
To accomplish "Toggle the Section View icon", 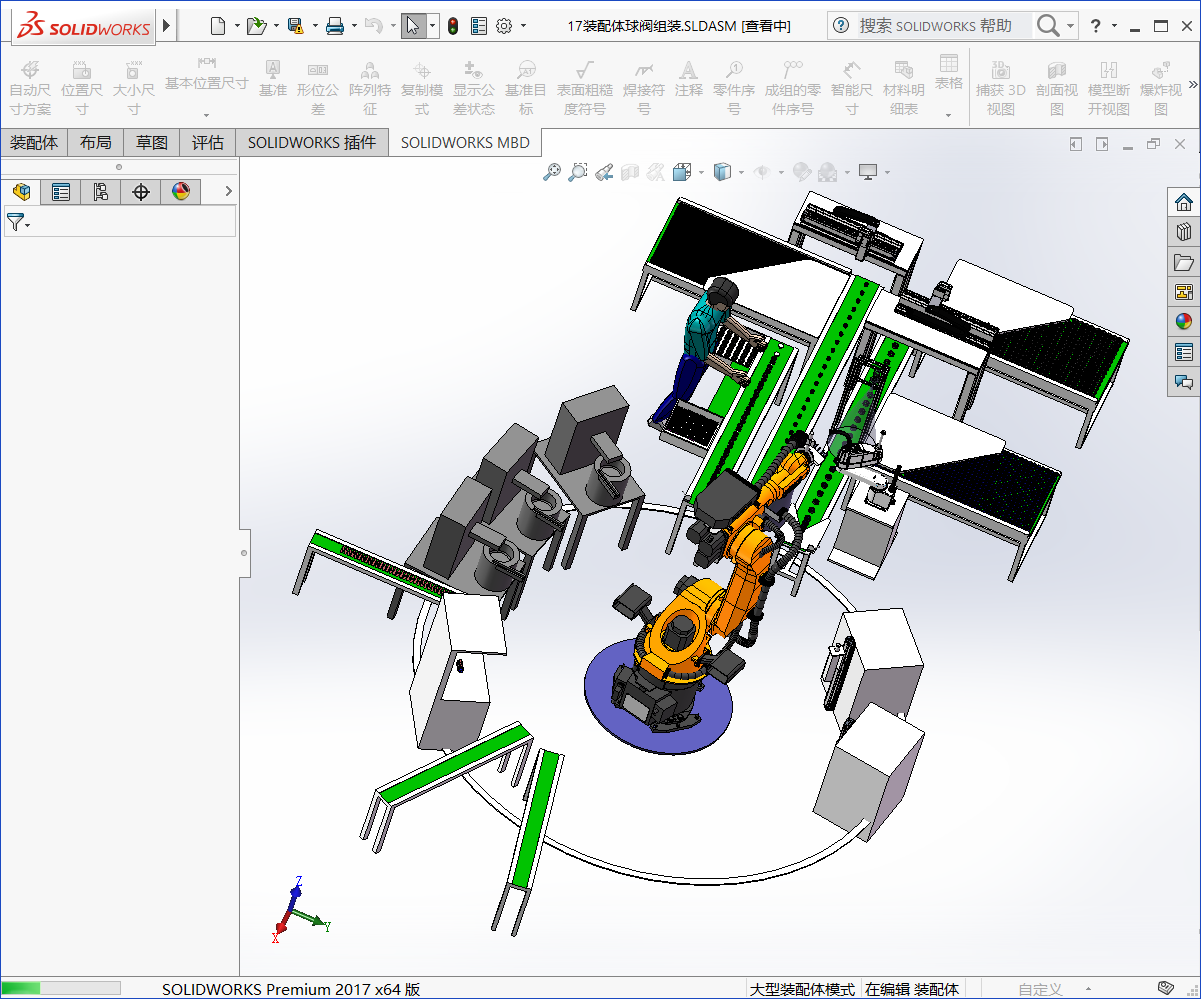I will tap(630, 172).
